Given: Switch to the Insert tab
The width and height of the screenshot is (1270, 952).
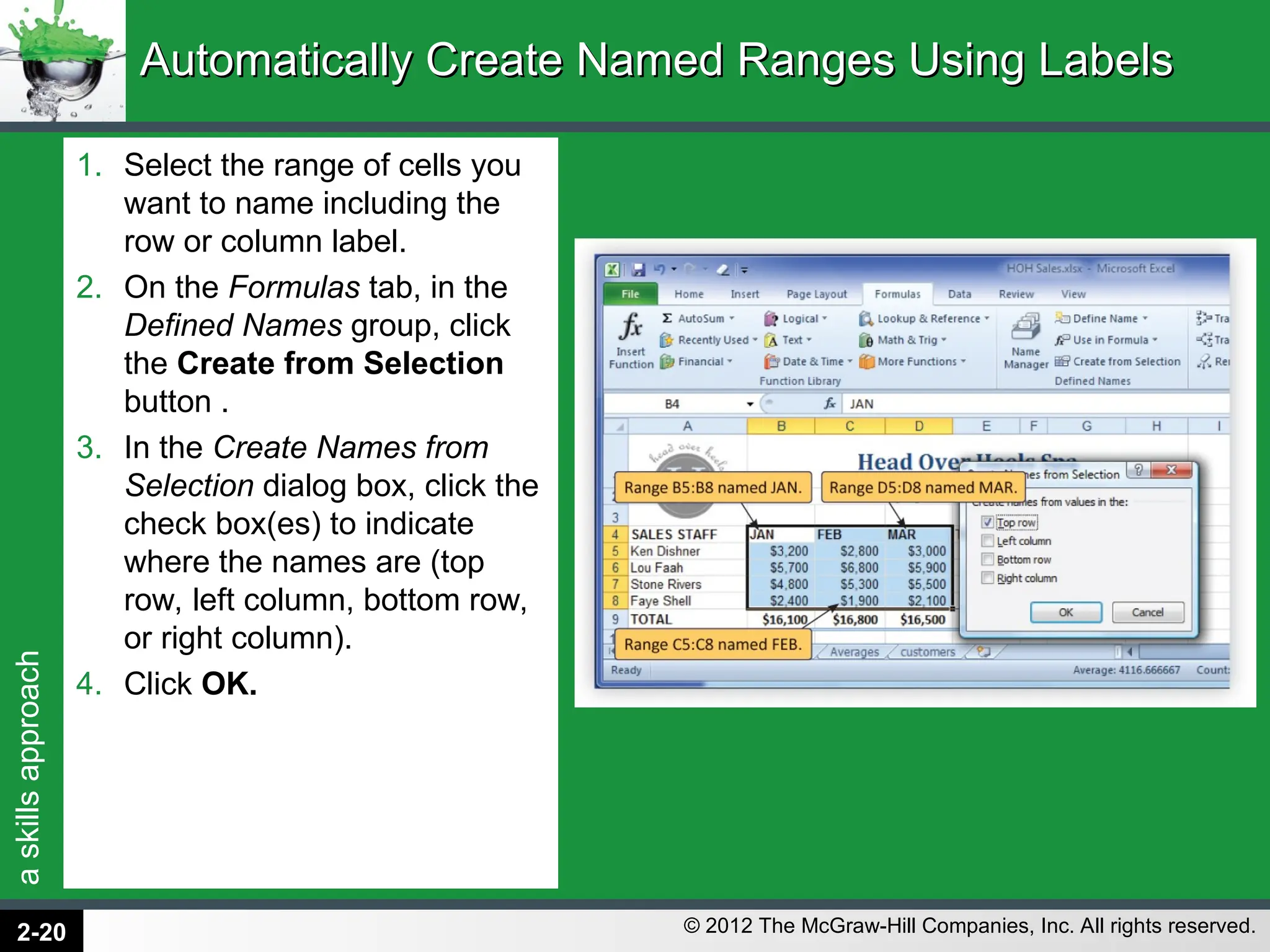Looking at the screenshot, I should 745,294.
